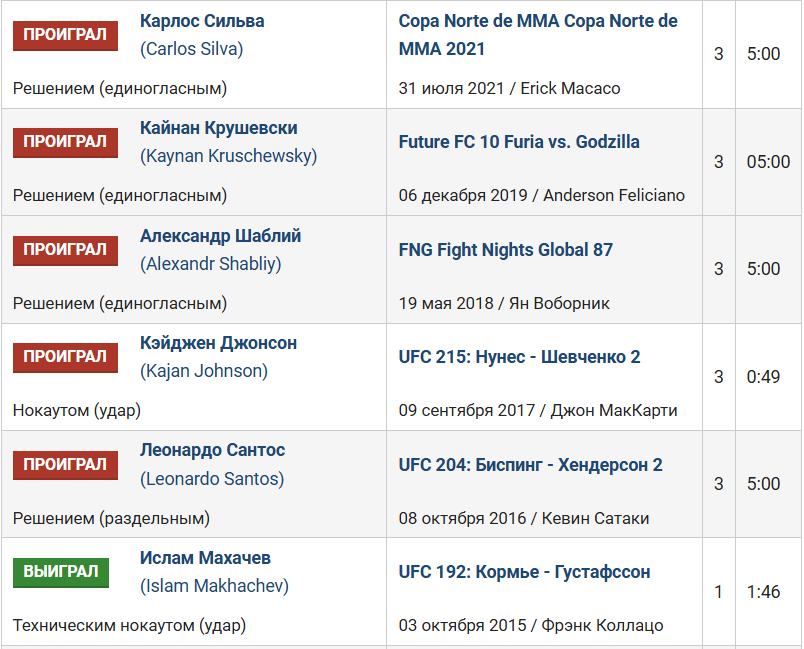The width and height of the screenshot is (804, 649).
Task: Click ПРОИГРАЛ badge beside Леонардо Сантос
Action: pos(65,465)
